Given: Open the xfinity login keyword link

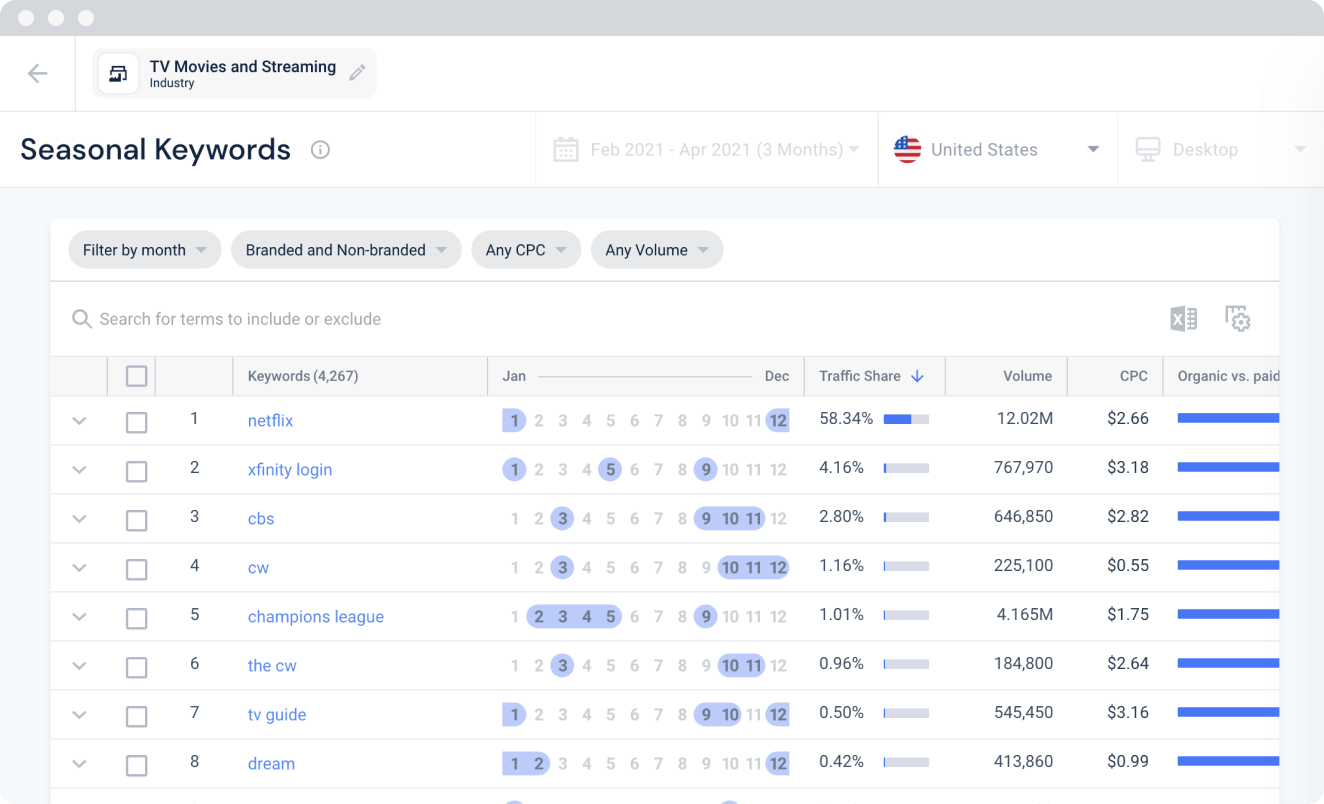Looking at the screenshot, I should pyautogui.click(x=290, y=470).
